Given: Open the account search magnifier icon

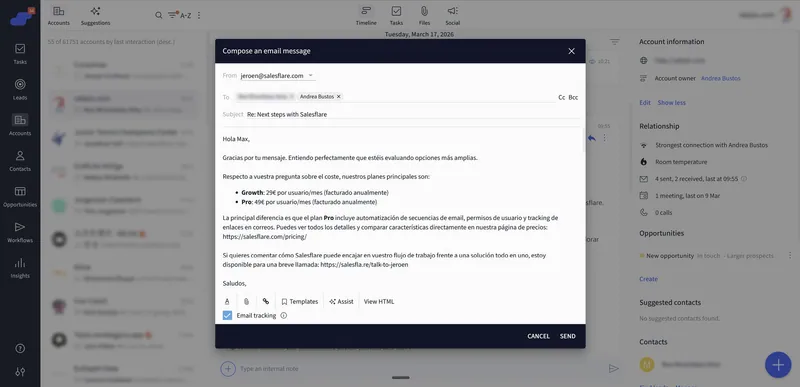Looking at the screenshot, I should click(159, 15).
